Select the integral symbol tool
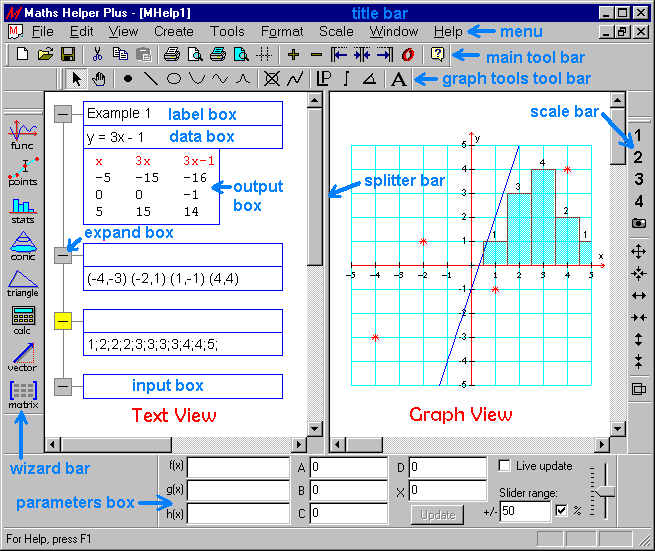 coord(346,79)
